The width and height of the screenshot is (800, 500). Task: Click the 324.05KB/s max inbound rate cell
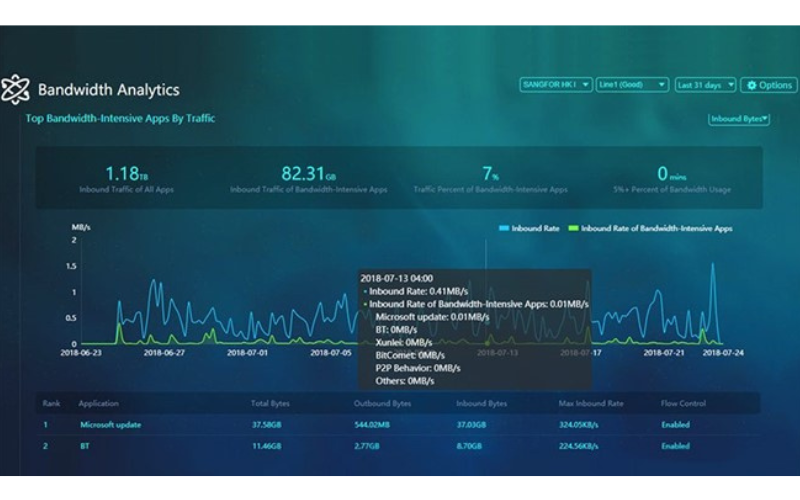click(x=579, y=424)
